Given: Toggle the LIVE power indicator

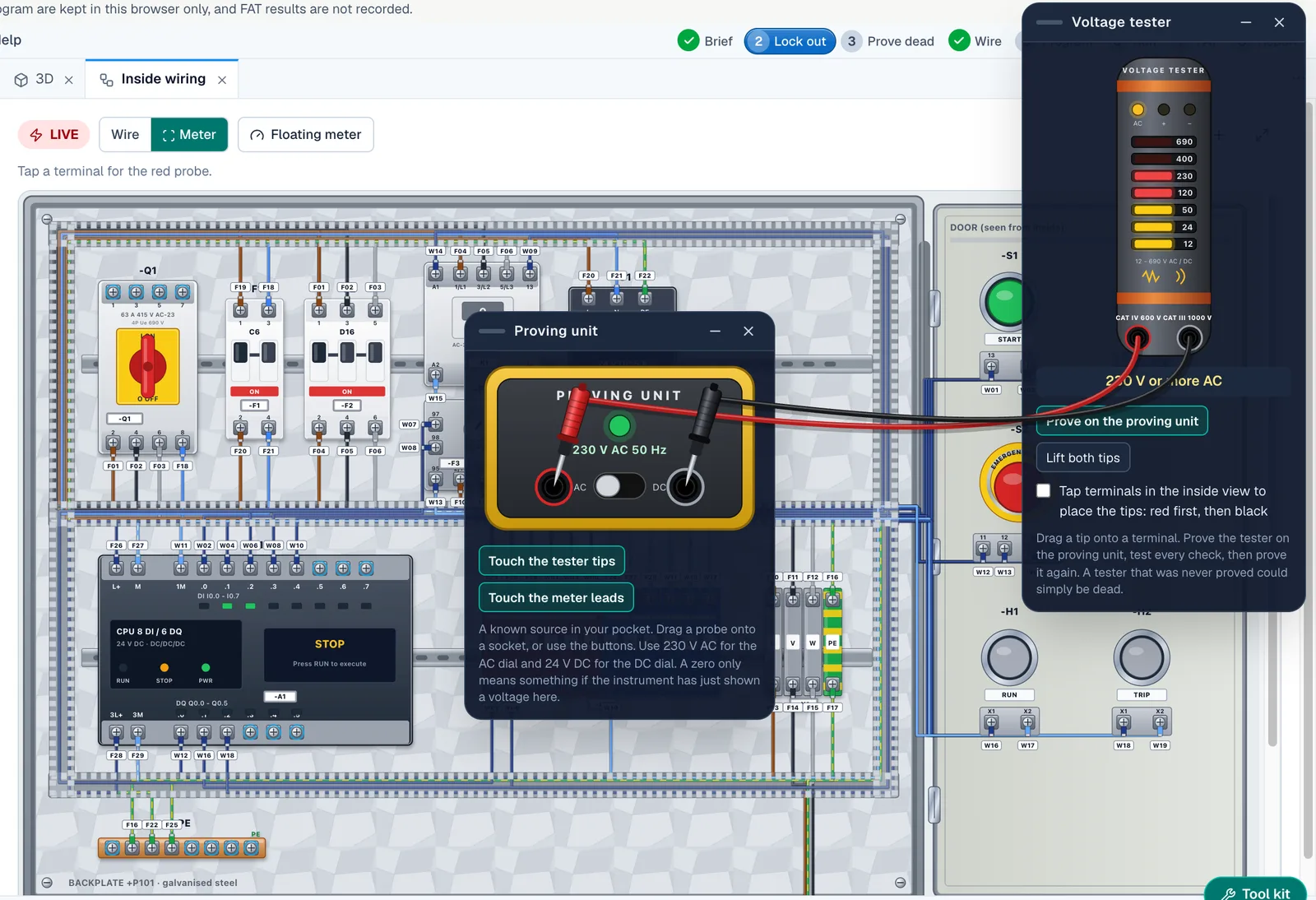Looking at the screenshot, I should 54,135.
